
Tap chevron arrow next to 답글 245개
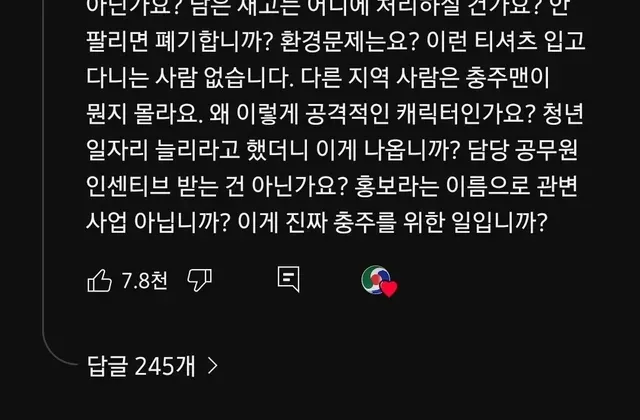click(x=213, y=366)
